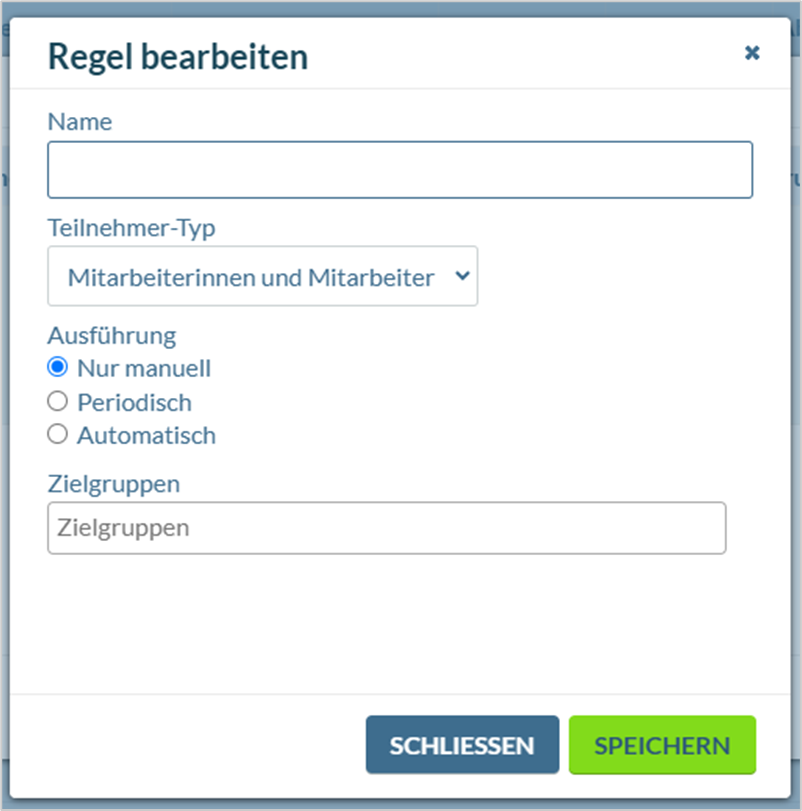The image size is (802, 811).
Task: Click the selected value Mitarbeiterinnen und Mitarbeiter
Action: (251, 278)
